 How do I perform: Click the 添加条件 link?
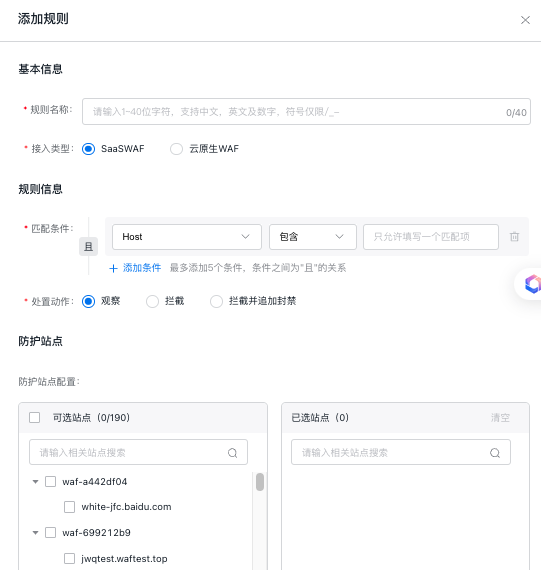click(x=142, y=268)
